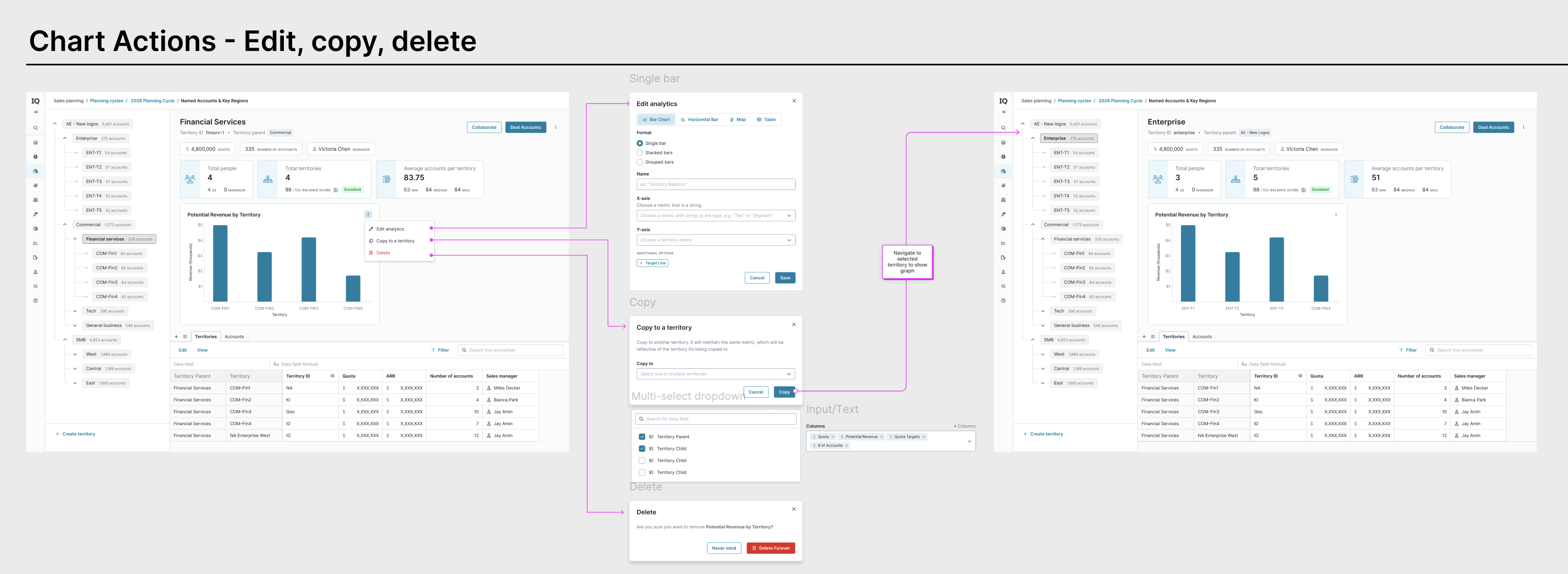This screenshot has height=574, width=1568.
Task: Click the Copy button in Copy dialog
Action: tap(784, 392)
